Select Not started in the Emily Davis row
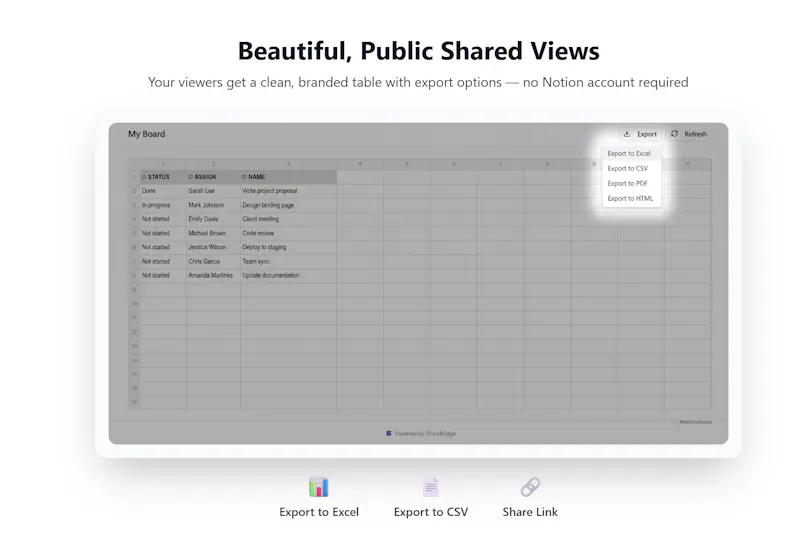This screenshot has width=800, height=545. [x=163, y=219]
